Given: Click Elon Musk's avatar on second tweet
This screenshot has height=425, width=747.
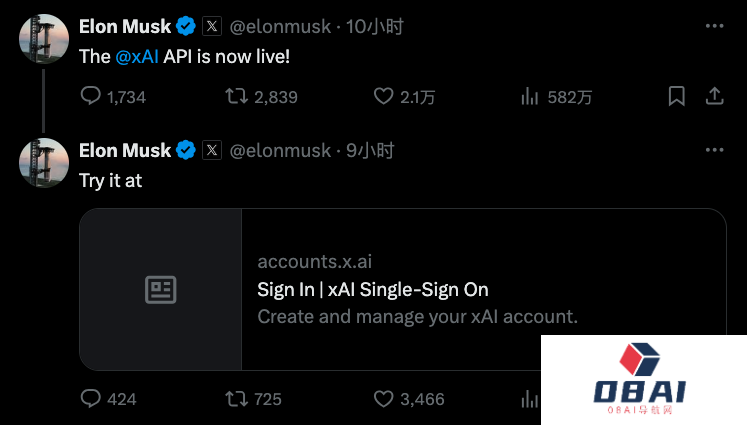Looking at the screenshot, I should tap(44, 163).
